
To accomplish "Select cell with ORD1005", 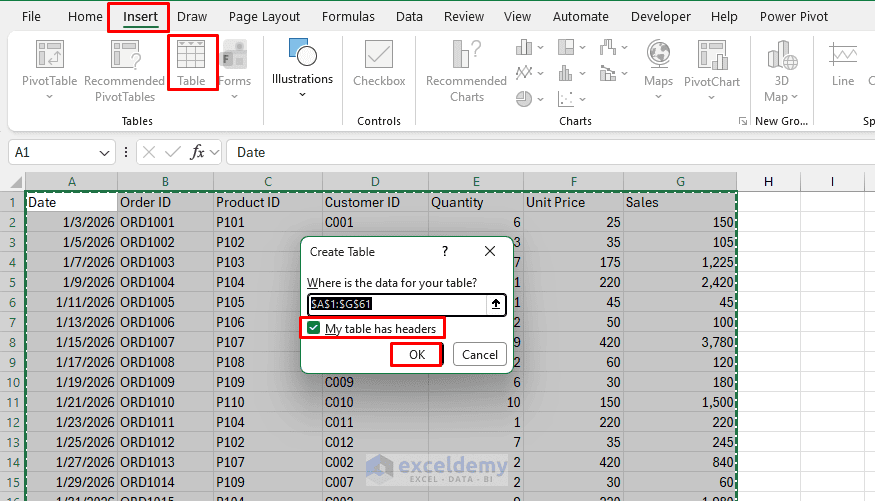I will click(x=165, y=302).
